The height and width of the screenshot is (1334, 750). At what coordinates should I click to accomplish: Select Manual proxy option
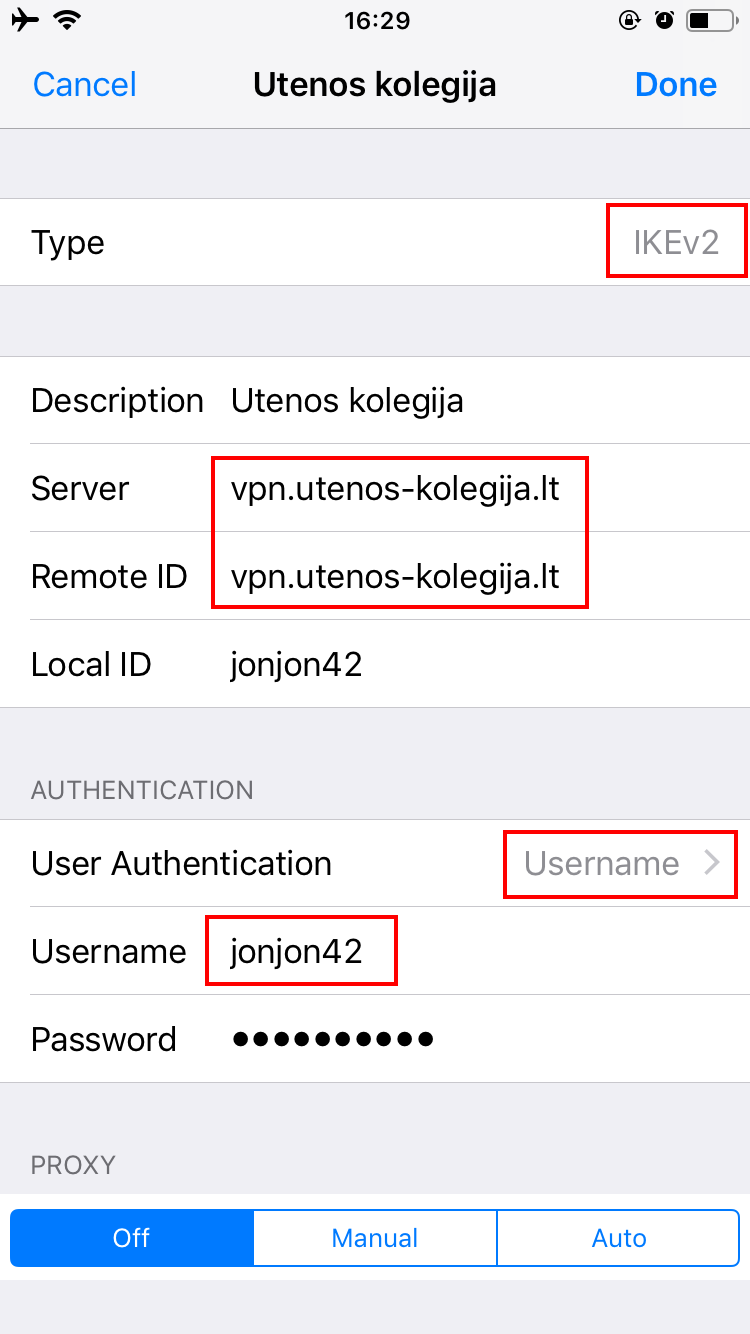[375, 1238]
